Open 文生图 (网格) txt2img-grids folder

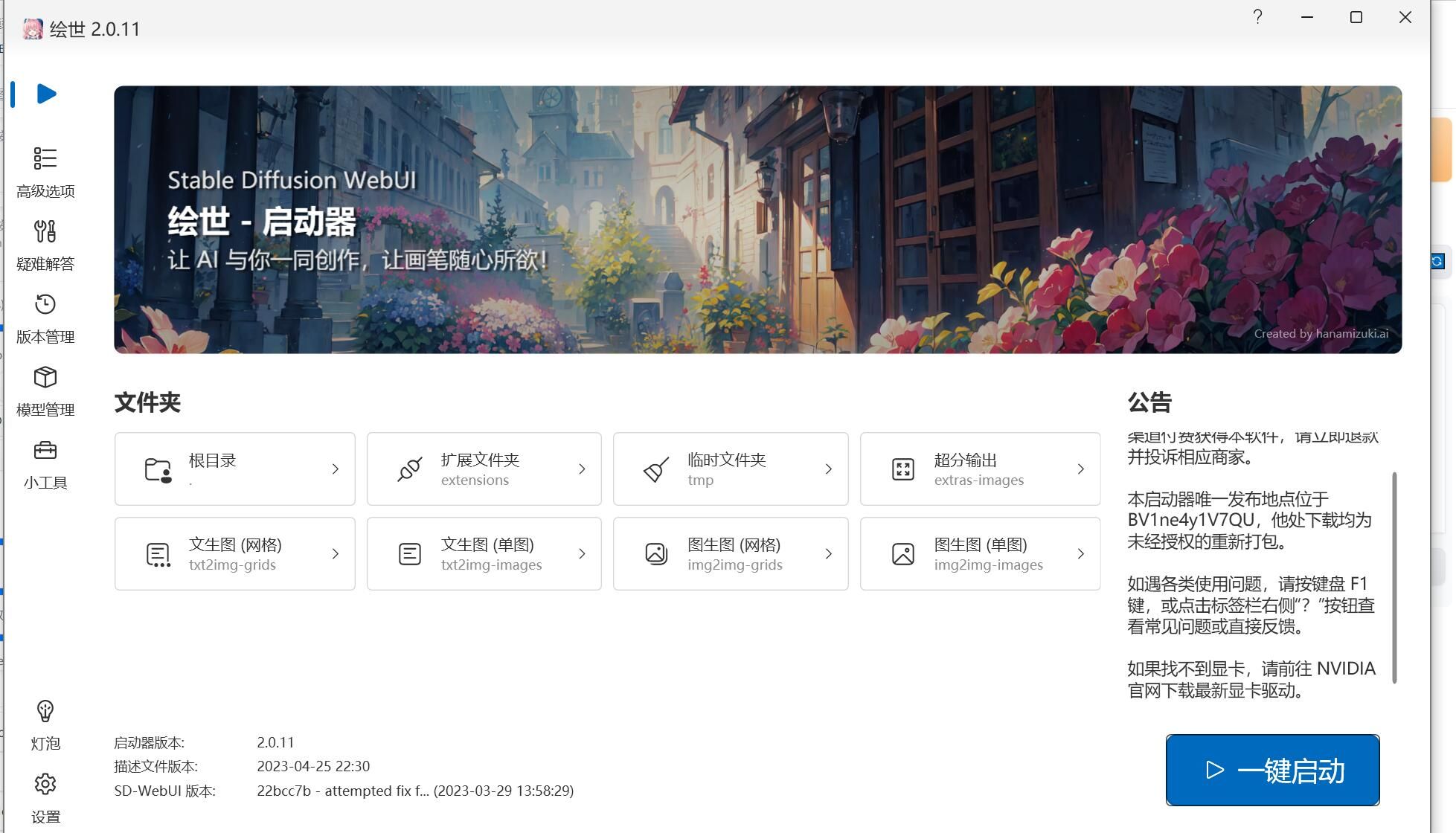[234, 554]
